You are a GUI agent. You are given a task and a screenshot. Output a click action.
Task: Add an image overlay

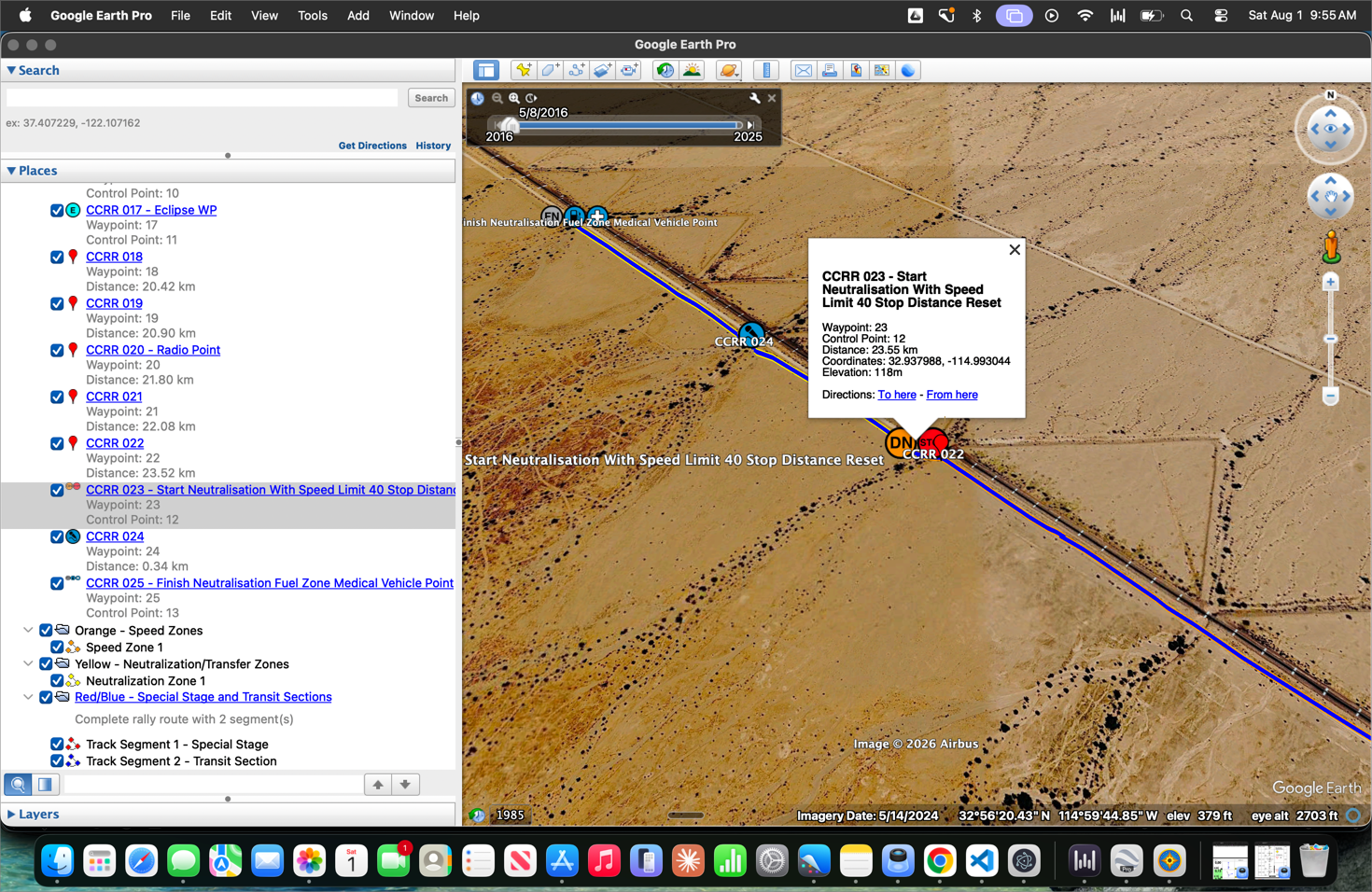[x=602, y=70]
